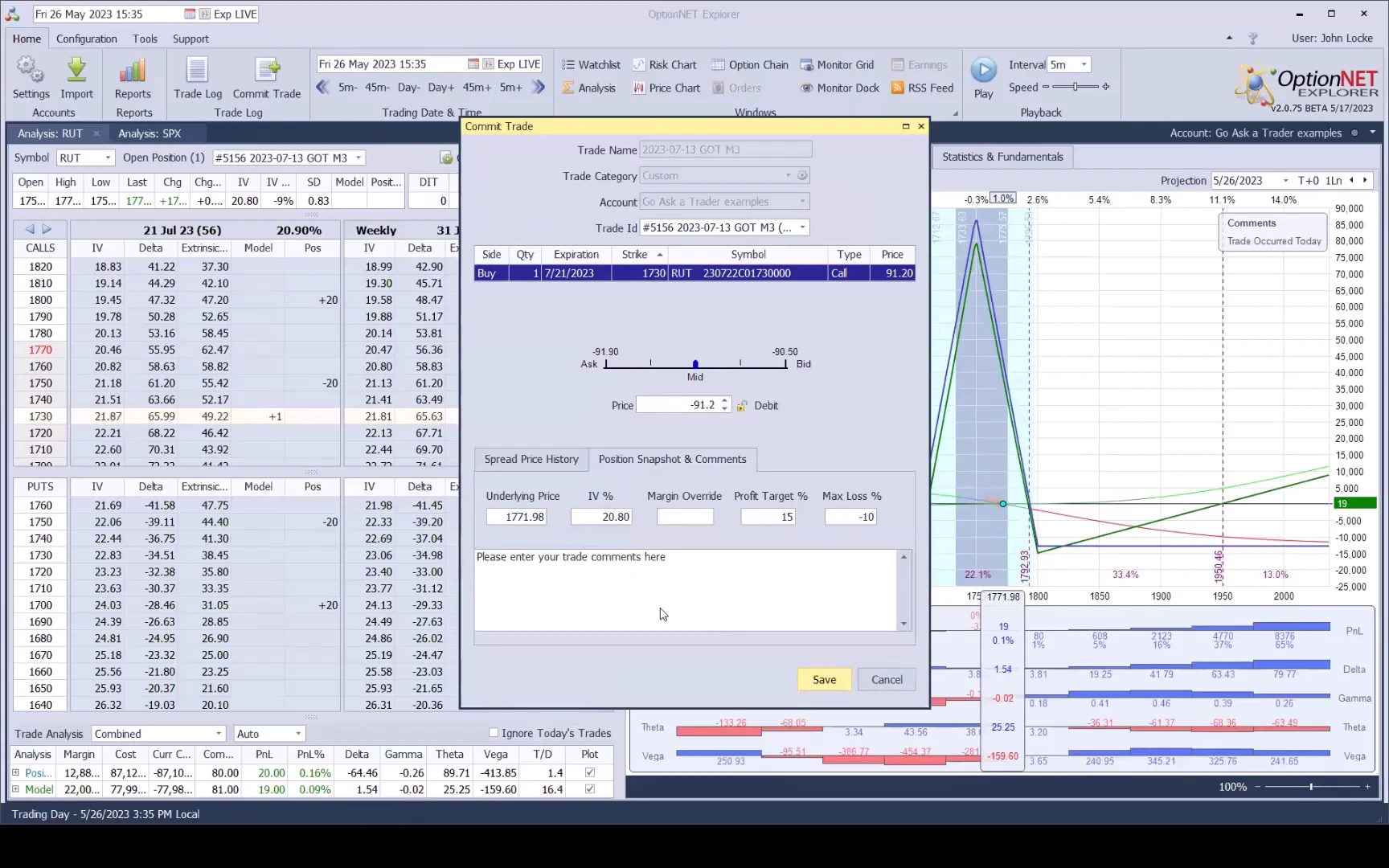Click the Import accounts icon
The height and width of the screenshot is (868, 1389).
pos(76,77)
